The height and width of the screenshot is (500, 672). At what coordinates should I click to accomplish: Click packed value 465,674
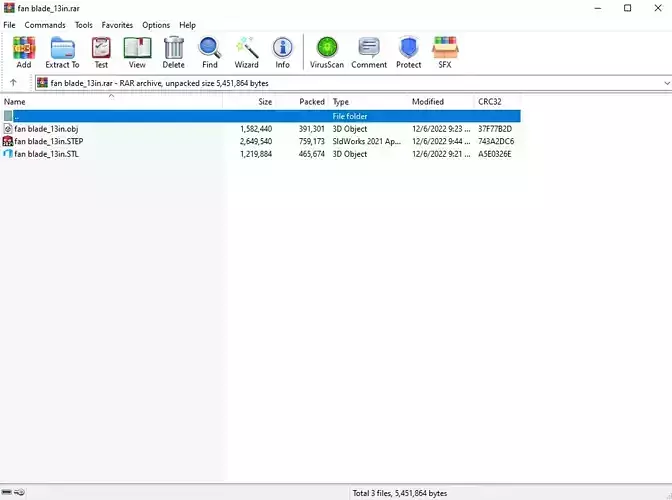[312, 154]
